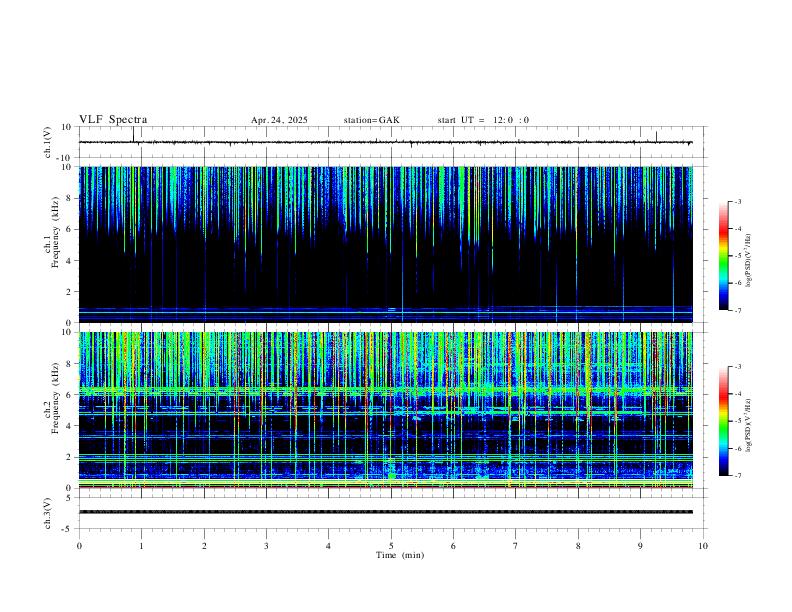Viewport: 792px width, 612px height.
Task: Click the ch.1 spectrogram color bar
Action: pos(723,256)
